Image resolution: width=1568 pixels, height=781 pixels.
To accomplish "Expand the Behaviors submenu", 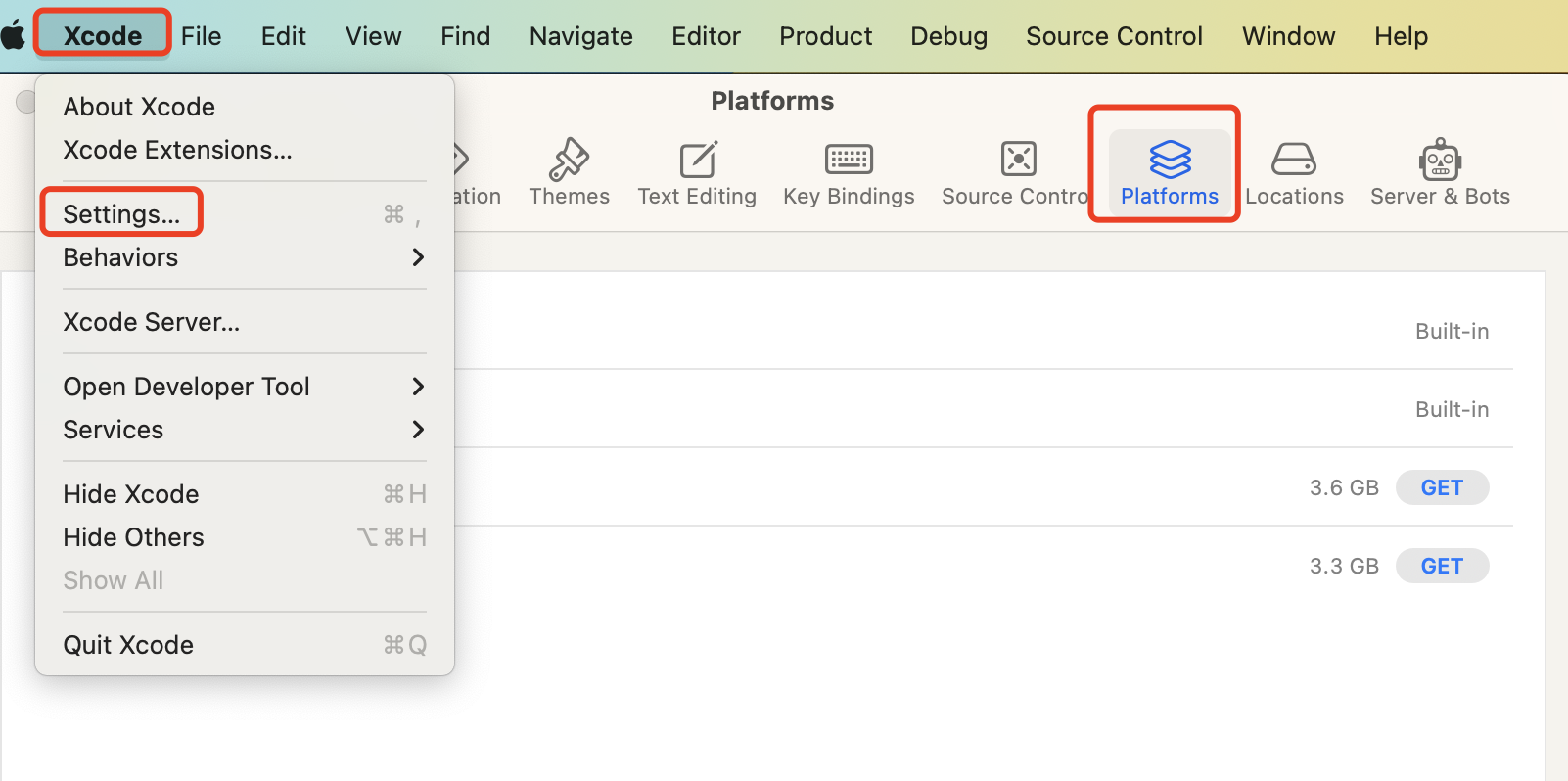I will pos(244,257).
